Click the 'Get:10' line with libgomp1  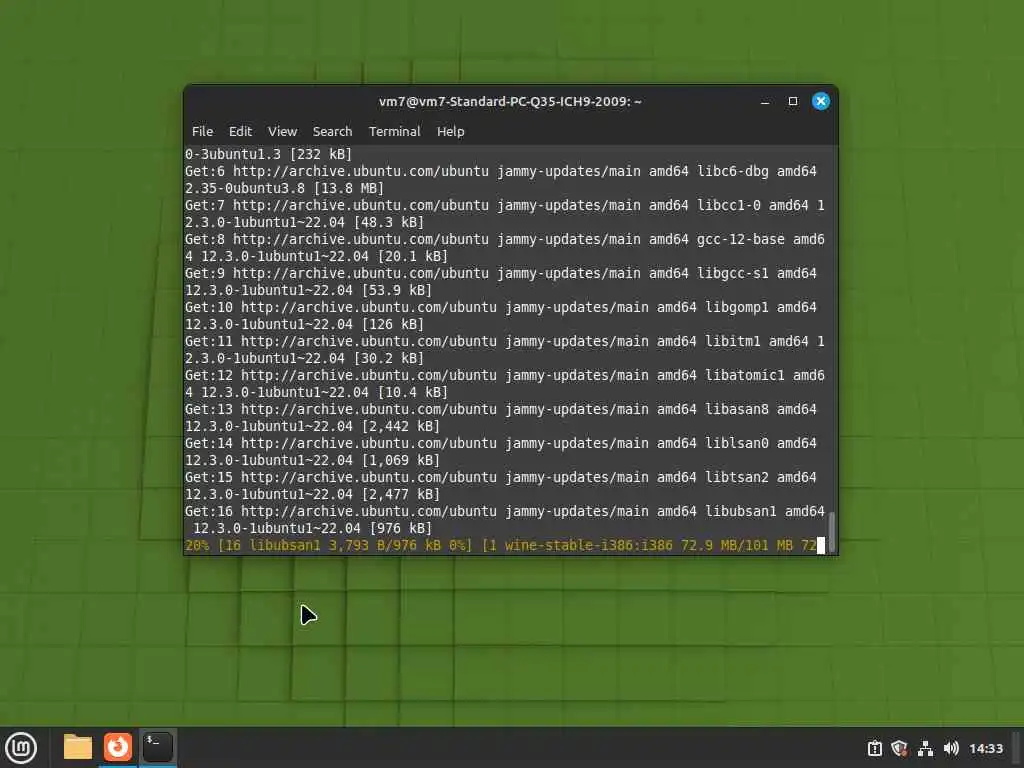(501, 307)
